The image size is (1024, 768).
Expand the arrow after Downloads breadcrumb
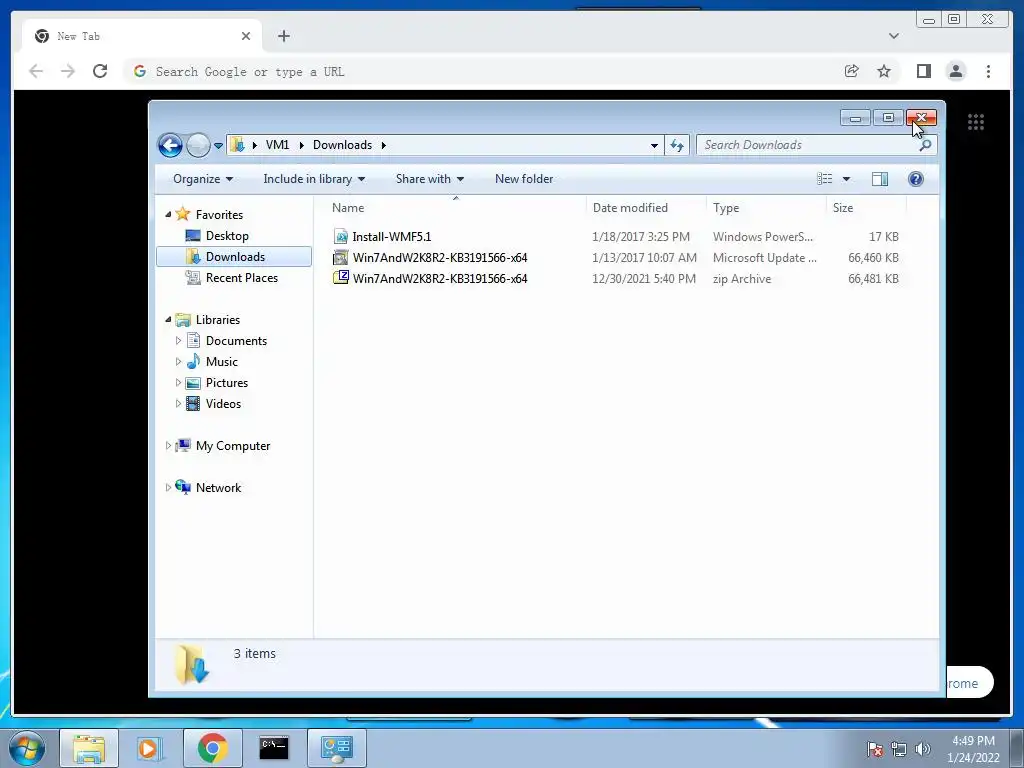[x=384, y=145]
